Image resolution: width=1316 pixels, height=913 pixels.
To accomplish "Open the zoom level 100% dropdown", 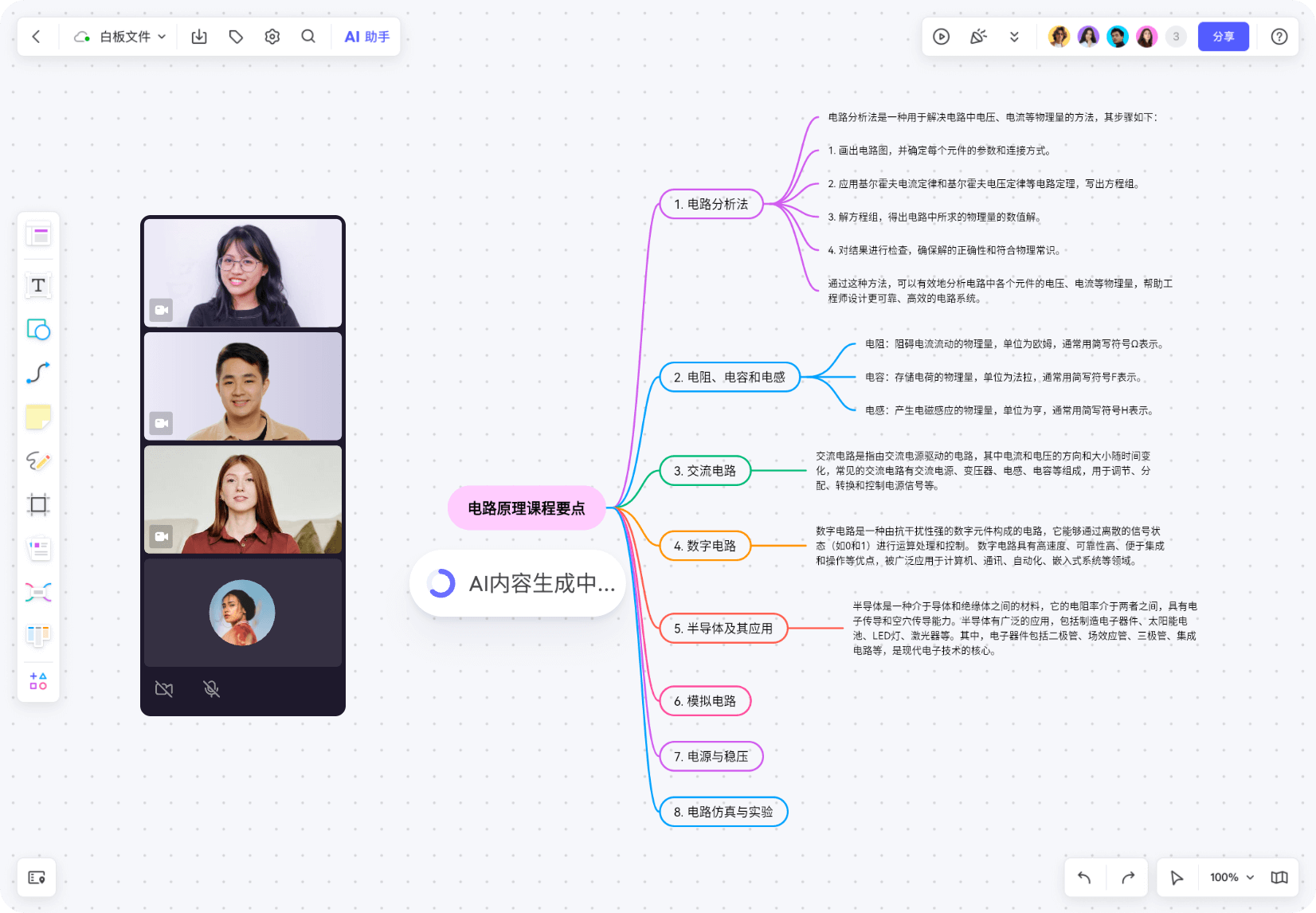I will 1229,877.
